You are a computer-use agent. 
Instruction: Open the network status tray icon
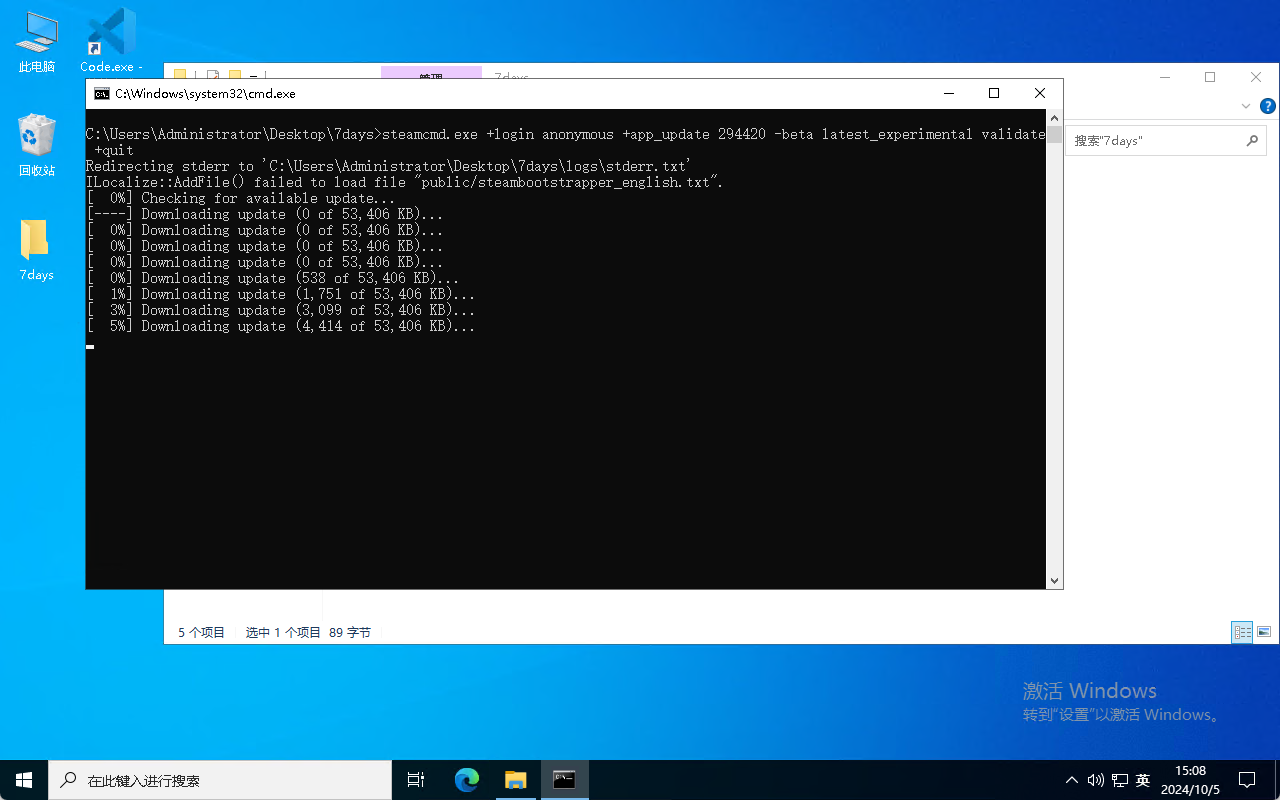point(1119,780)
